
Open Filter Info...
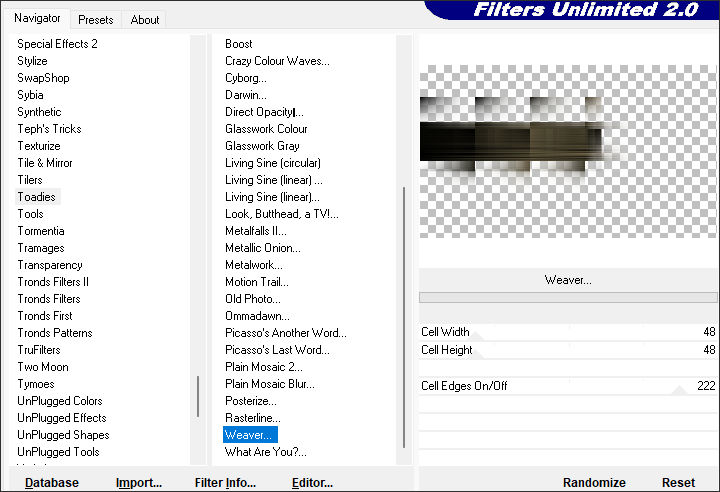(225, 483)
